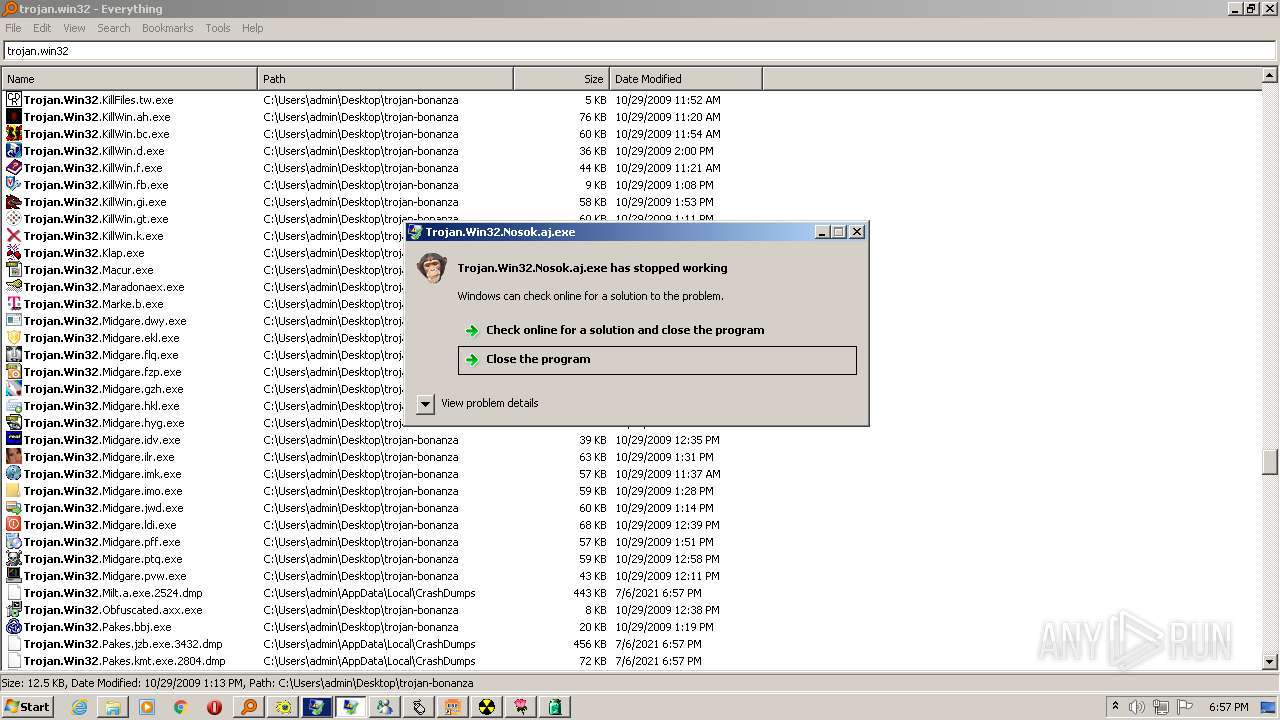Click the Trojan.Win32.KillWin.f.exe file icon
The width and height of the screenshot is (1280, 720).
point(13,168)
